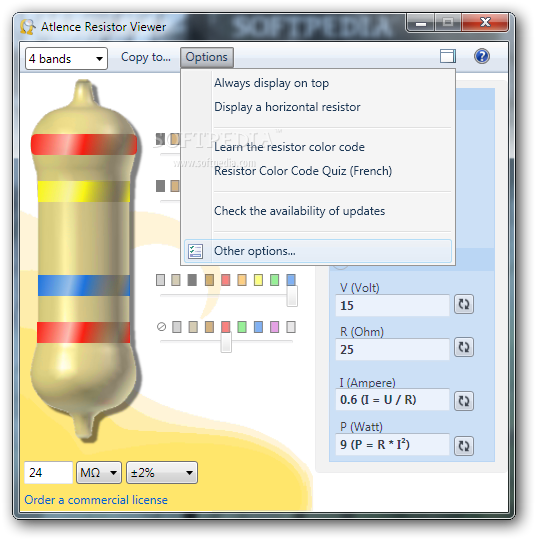Viewport: 536px width, 540px height.
Task: Open the ±2% tolerance dropdown
Action: point(162,472)
